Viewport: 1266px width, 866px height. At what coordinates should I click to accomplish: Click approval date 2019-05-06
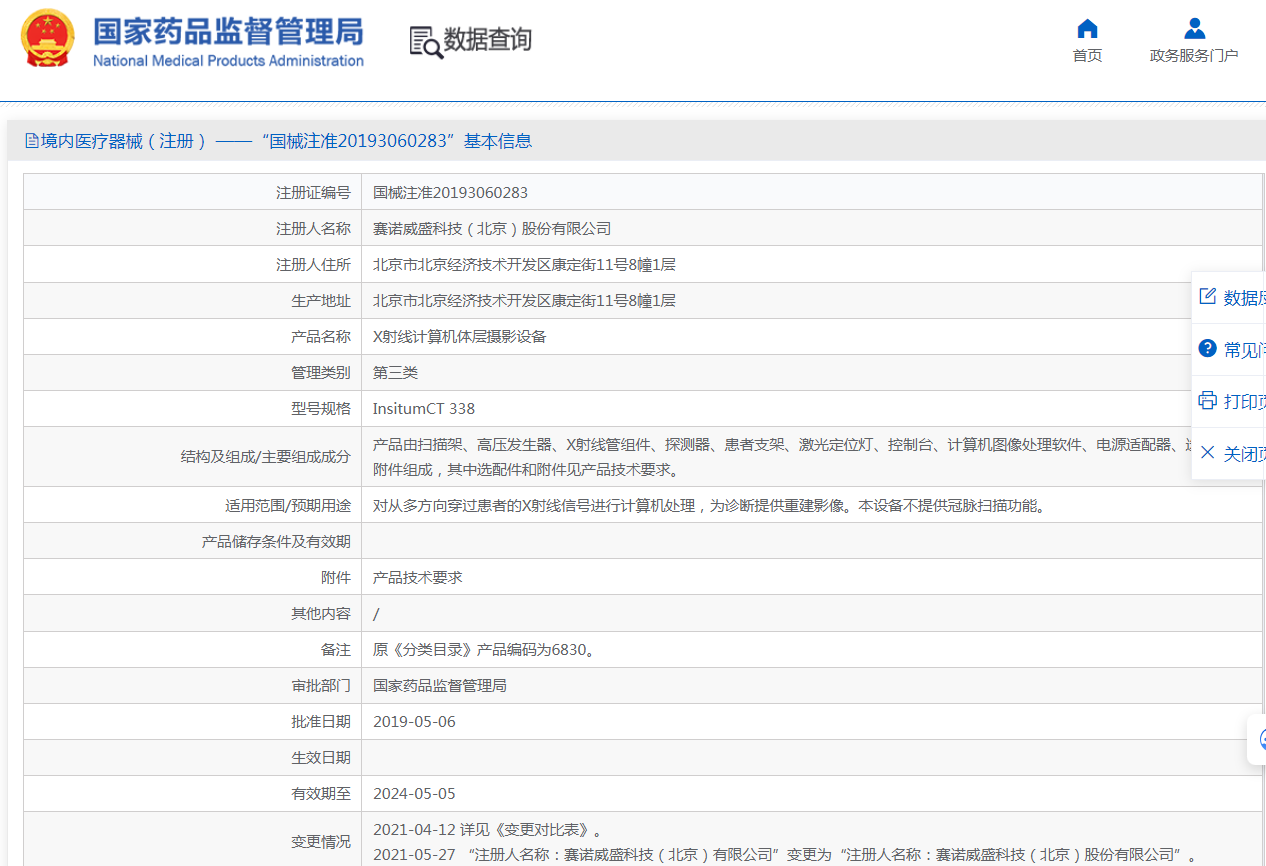(x=414, y=722)
